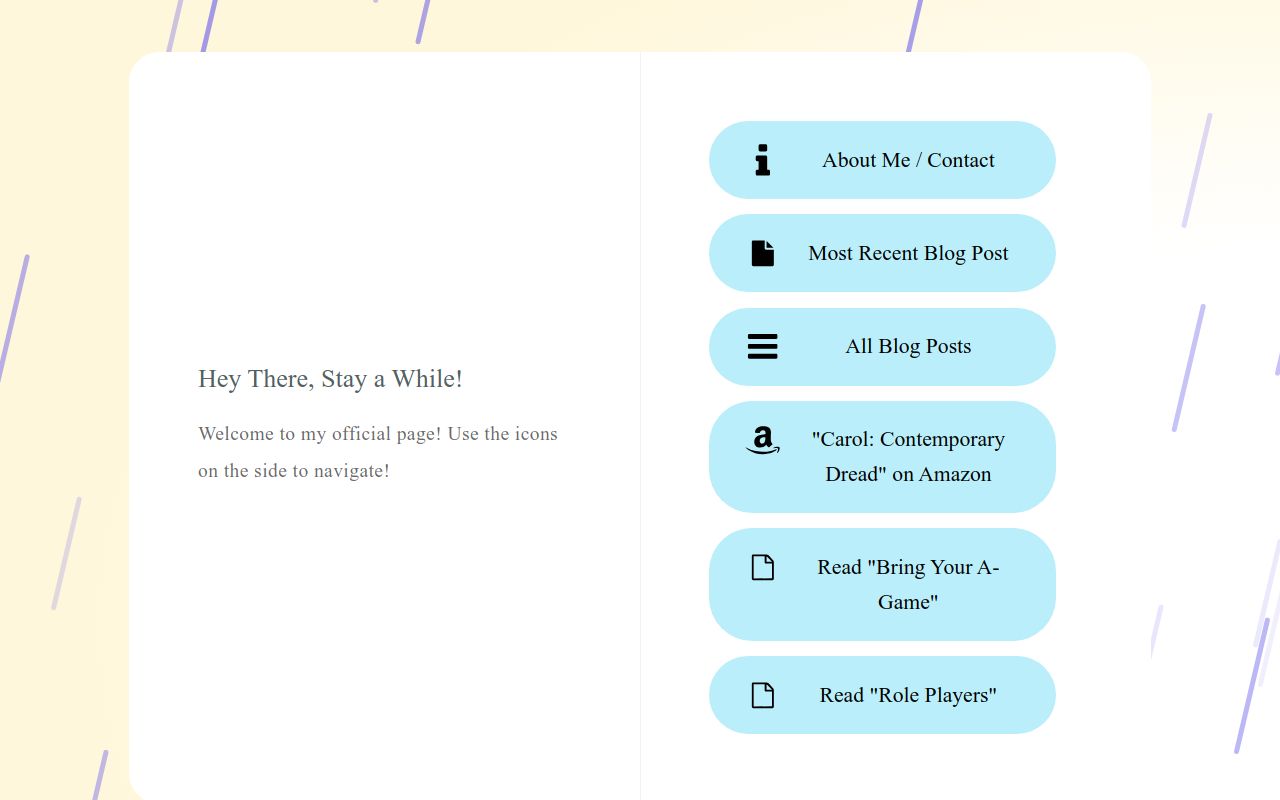Click the left white content panel
The height and width of the screenshot is (800, 1280).
[x=385, y=620]
